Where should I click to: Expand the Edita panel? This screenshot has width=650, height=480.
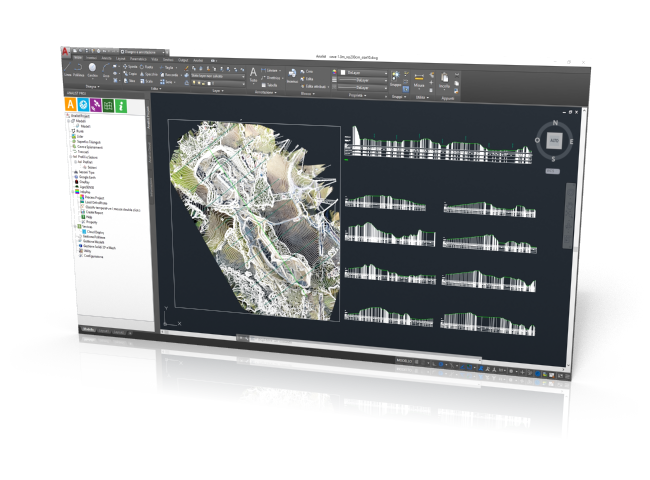[x=155, y=88]
